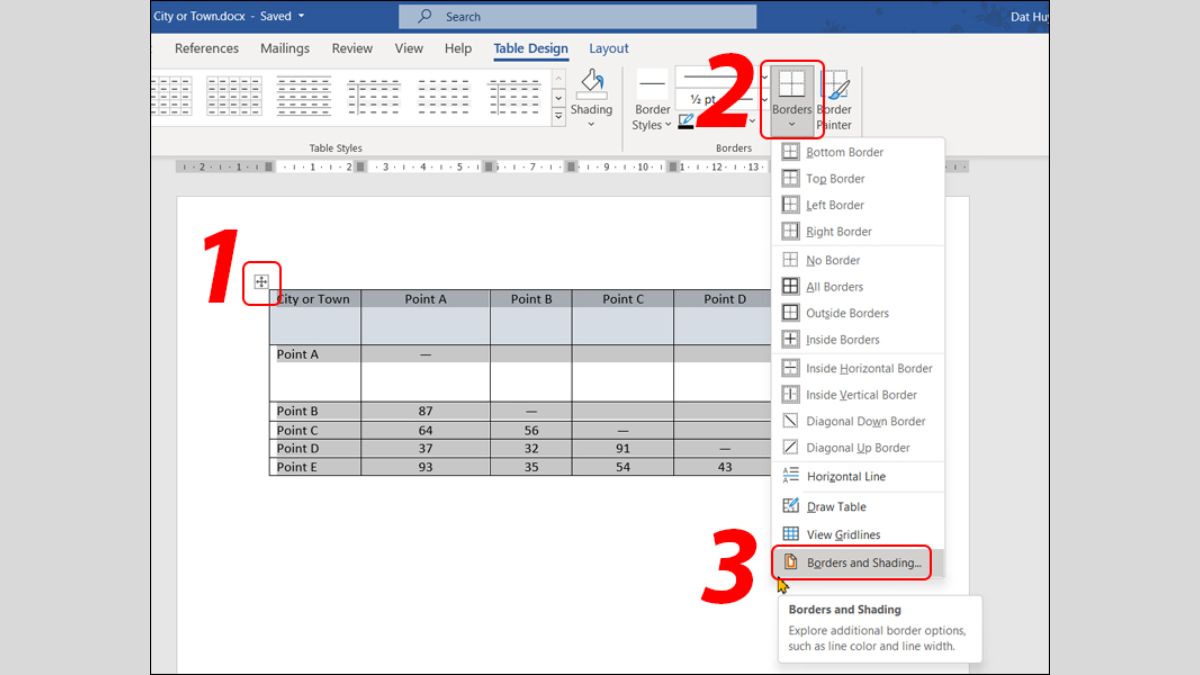Expand the Table Styles gallery
Viewport: 1200px width, 675px height.
click(558, 117)
